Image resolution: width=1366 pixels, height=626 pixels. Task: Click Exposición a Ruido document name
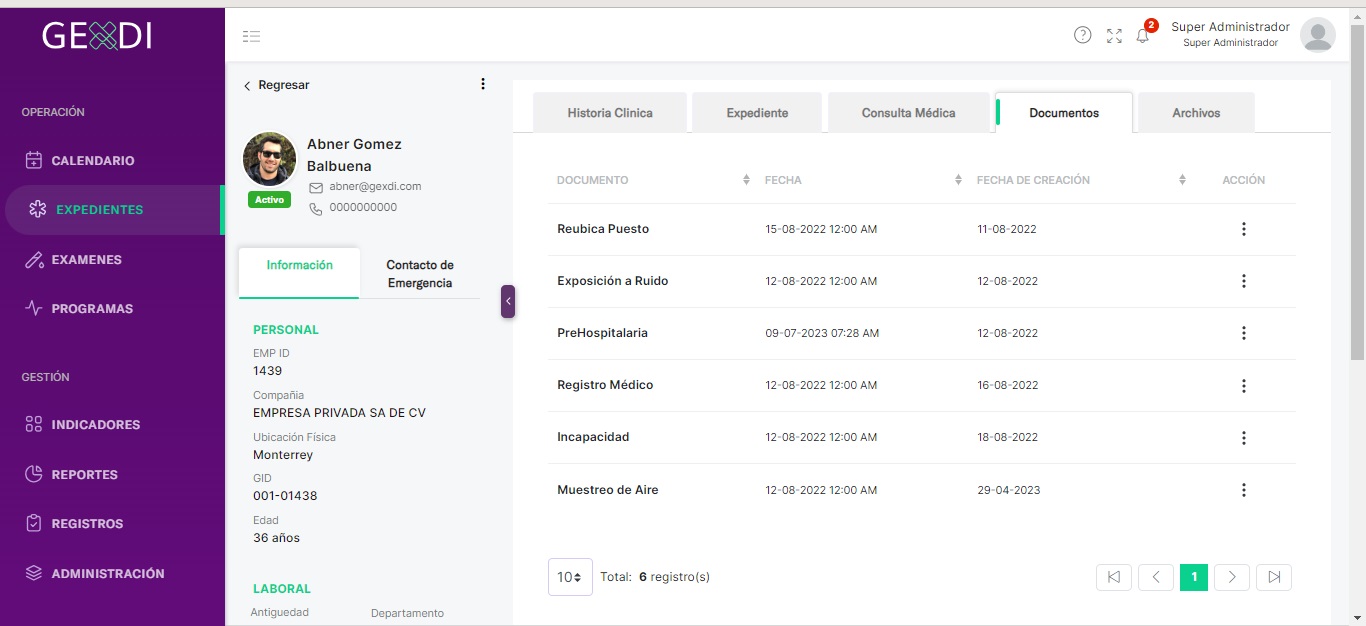click(x=613, y=281)
